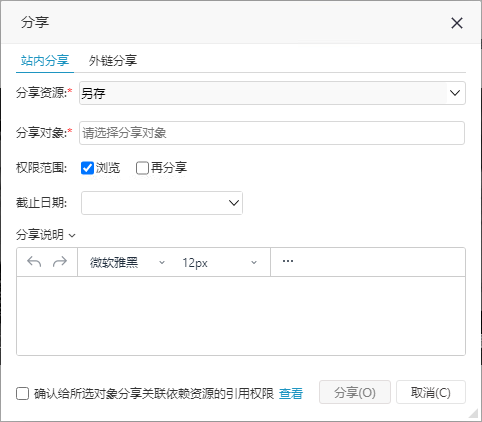Image resolution: width=482 pixels, height=422 pixels.
Task: Open the 查看 link
Action: tap(291, 394)
